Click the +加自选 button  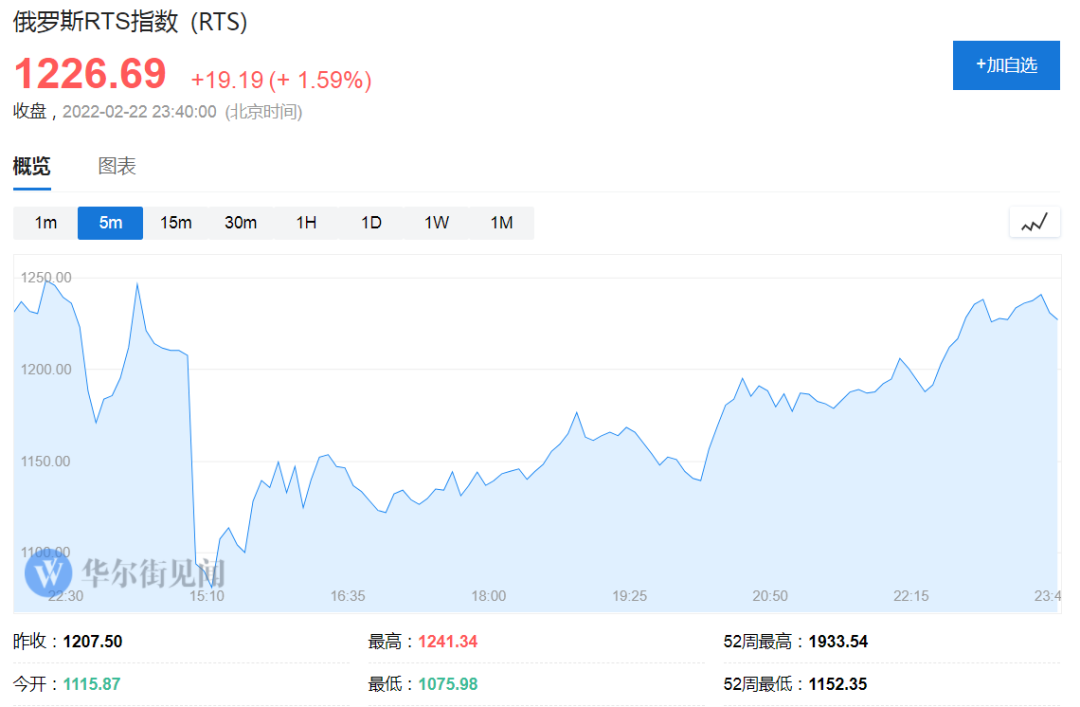(1006, 65)
